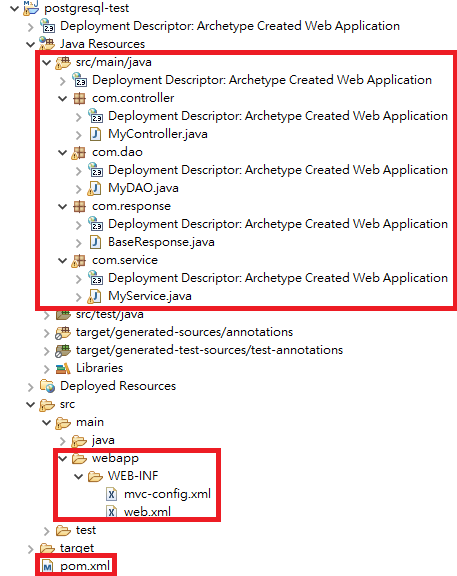Click the pom.xml Maven file icon
Image resolution: width=457 pixels, height=576 pixels.
click(48, 566)
